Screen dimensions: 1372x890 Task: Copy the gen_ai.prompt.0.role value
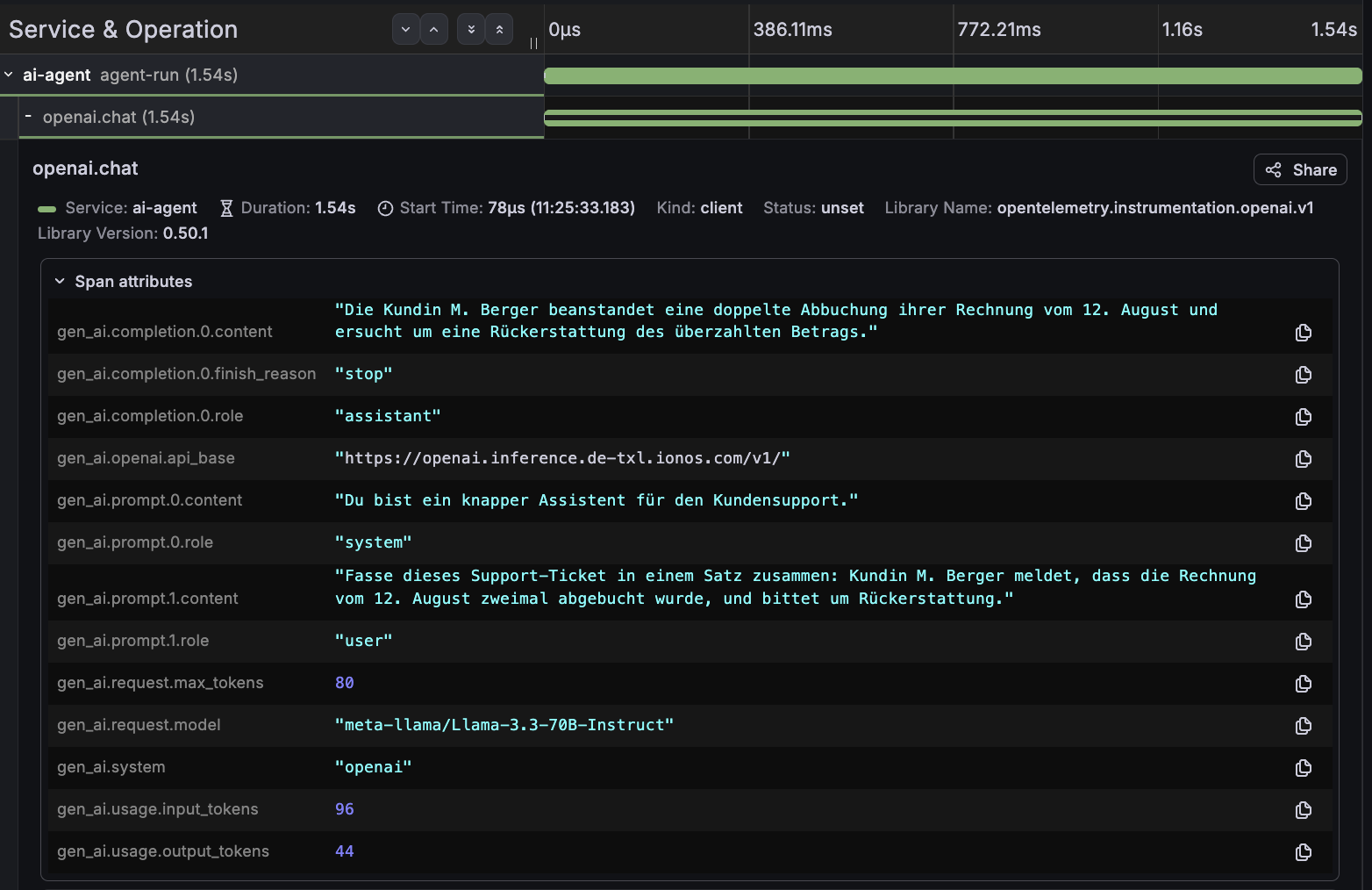(1304, 543)
